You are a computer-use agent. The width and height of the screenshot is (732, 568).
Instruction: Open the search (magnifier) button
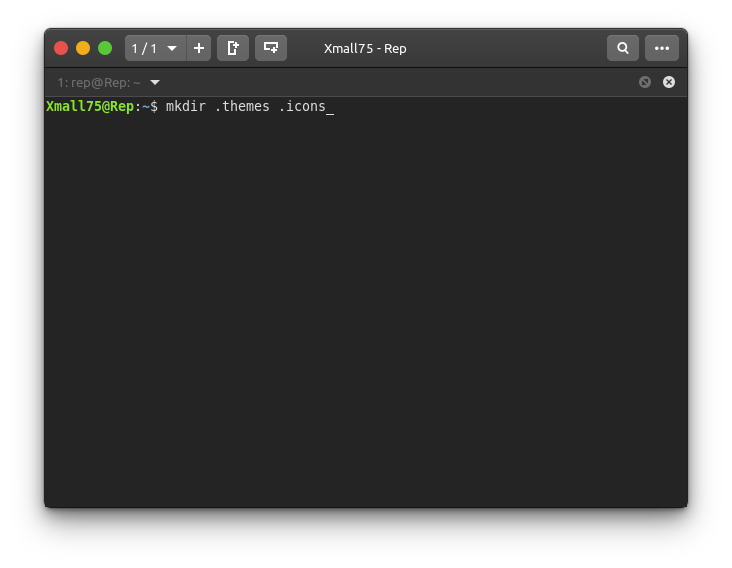coord(623,48)
